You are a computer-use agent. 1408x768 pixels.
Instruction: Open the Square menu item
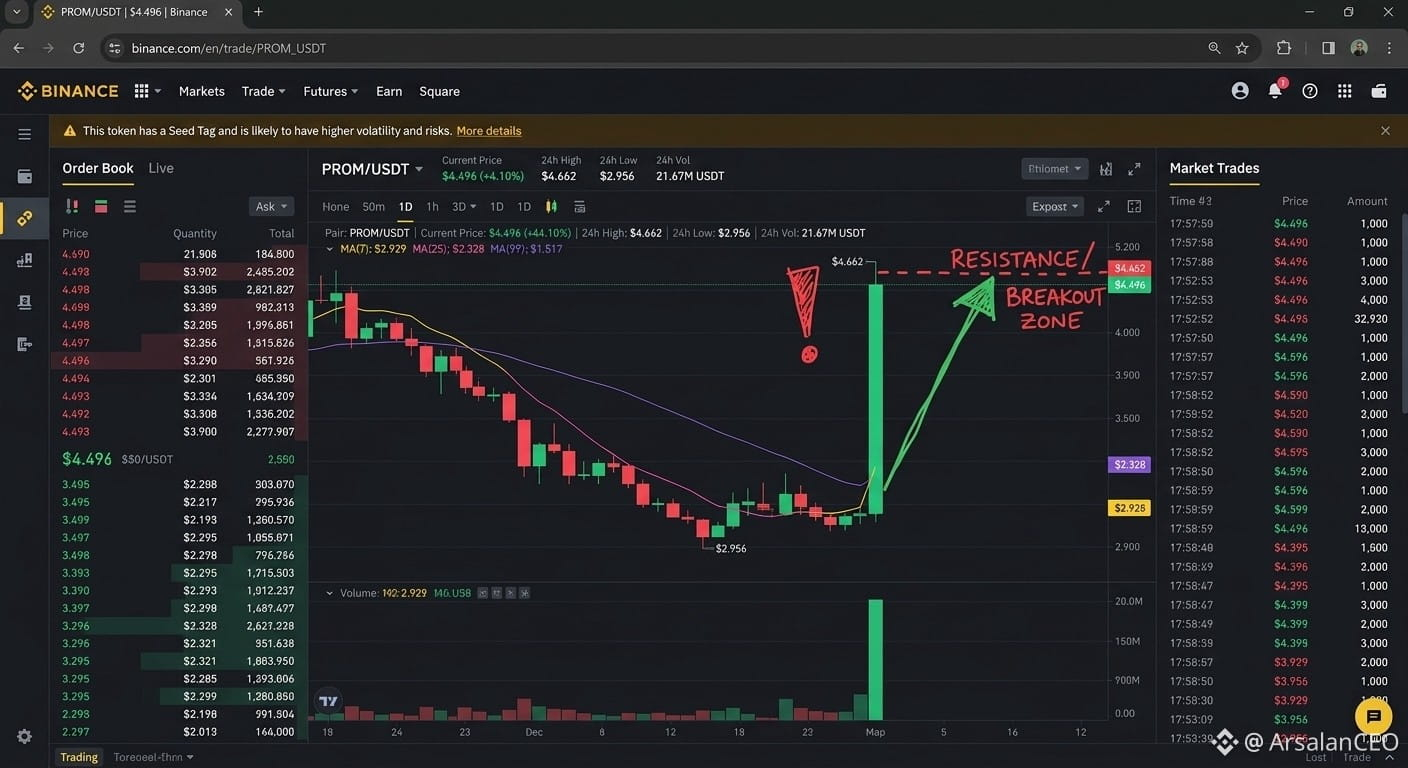(440, 91)
